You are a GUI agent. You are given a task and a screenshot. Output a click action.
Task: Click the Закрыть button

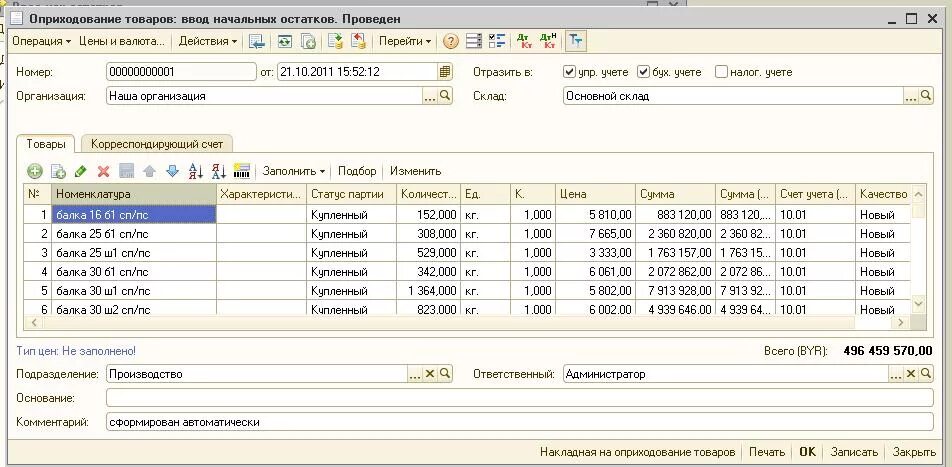click(914, 452)
